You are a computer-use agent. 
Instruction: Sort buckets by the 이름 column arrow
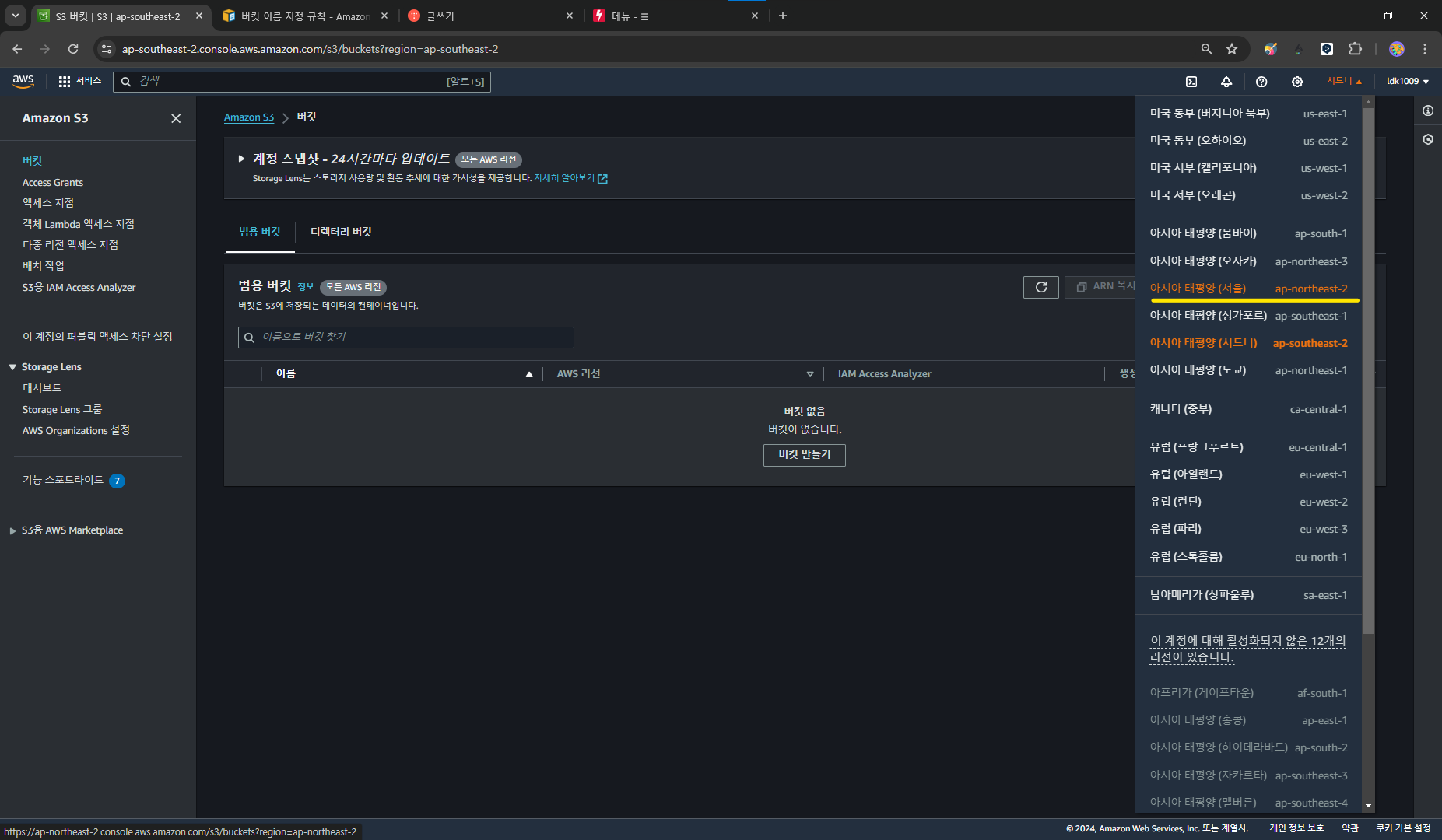pyautogui.click(x=529, y=374)
